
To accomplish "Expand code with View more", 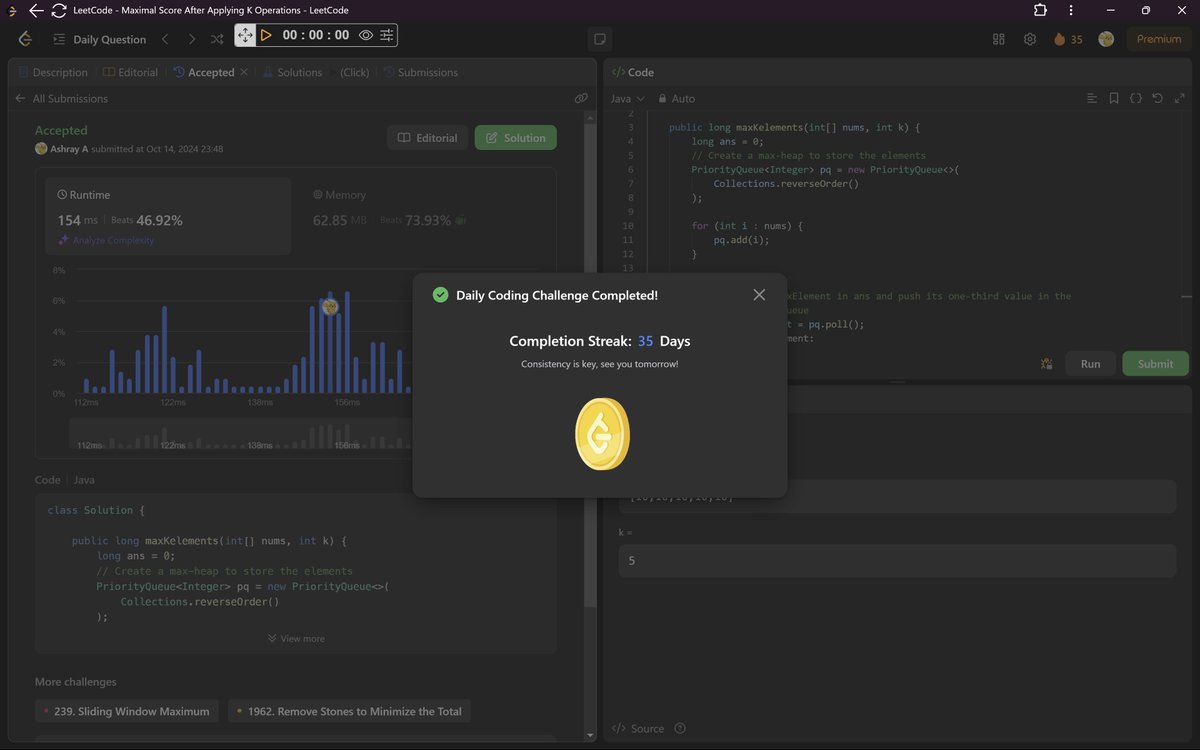I will point(296,638).
